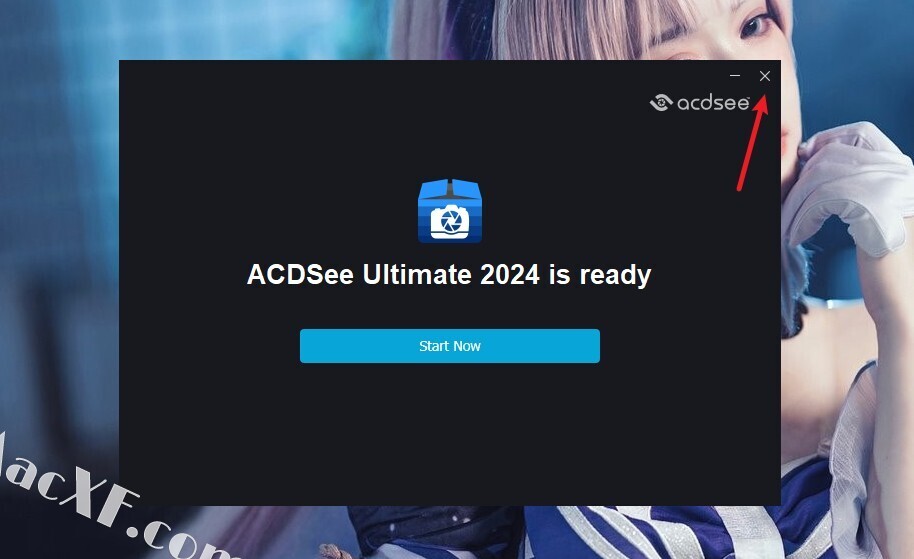Click the Start Now button
The image size is (914, 559).
pyautogui.click(x=449, y=346)
